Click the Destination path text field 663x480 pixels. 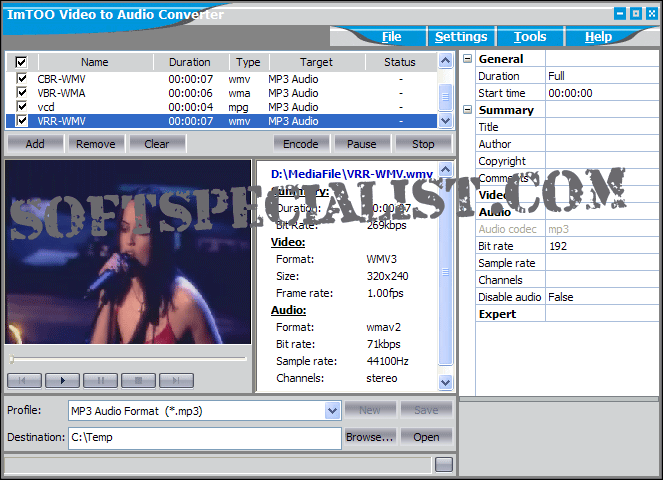coord(203,437)
